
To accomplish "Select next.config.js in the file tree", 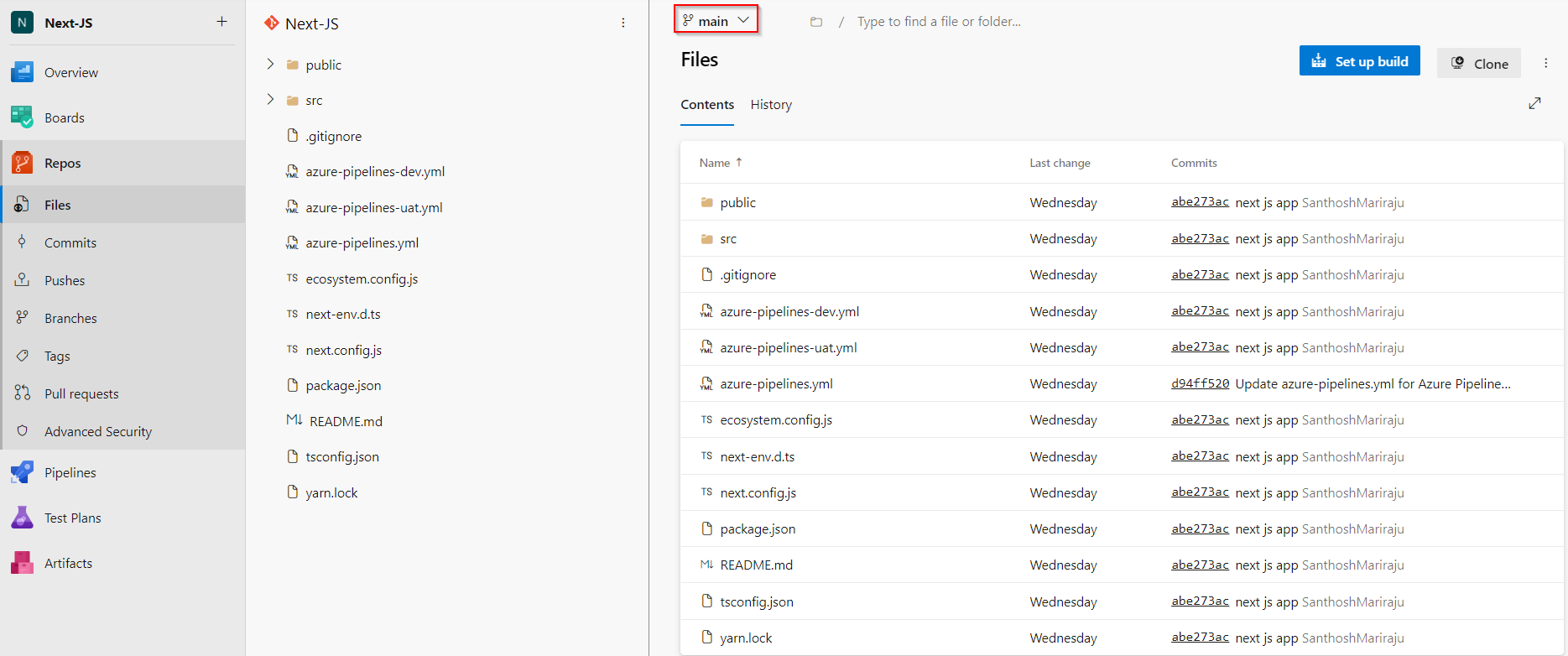I will [344, 350].
